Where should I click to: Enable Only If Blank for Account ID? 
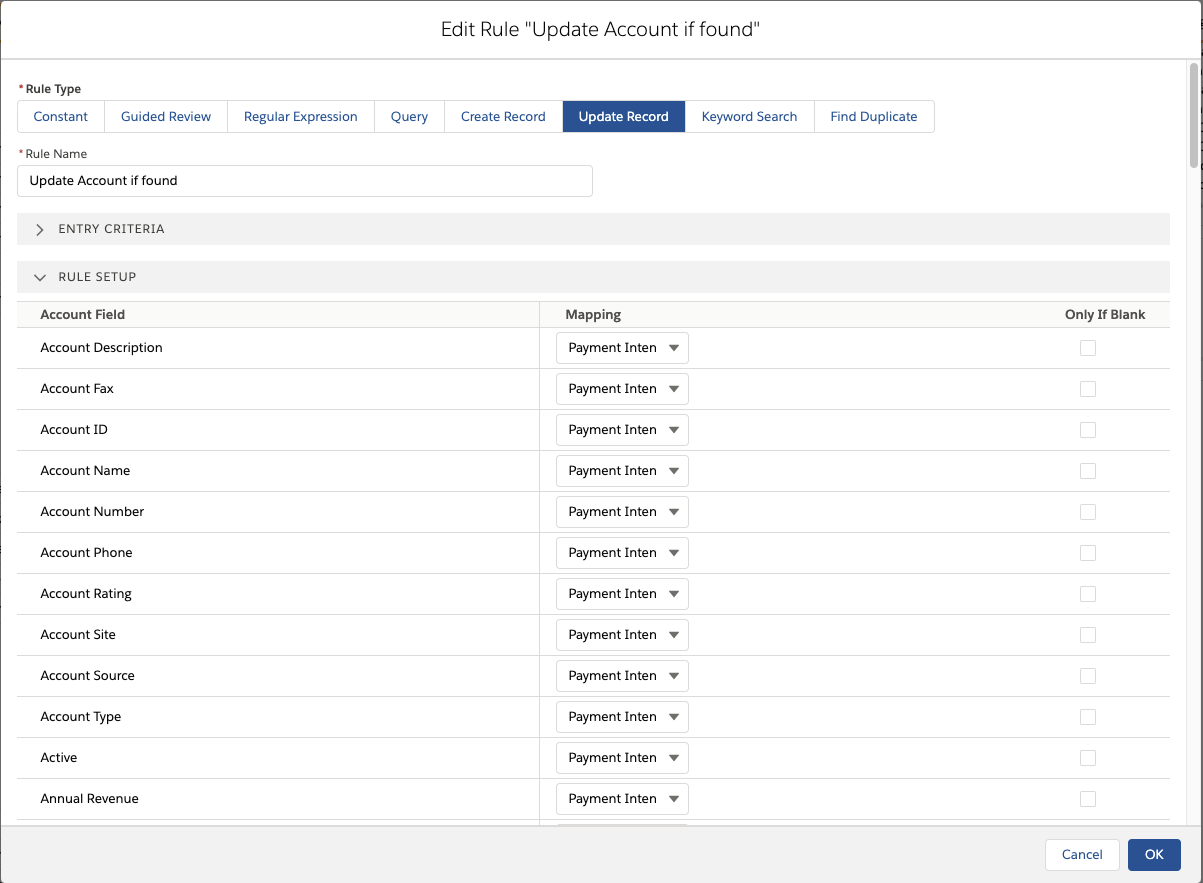[1088, 430]
